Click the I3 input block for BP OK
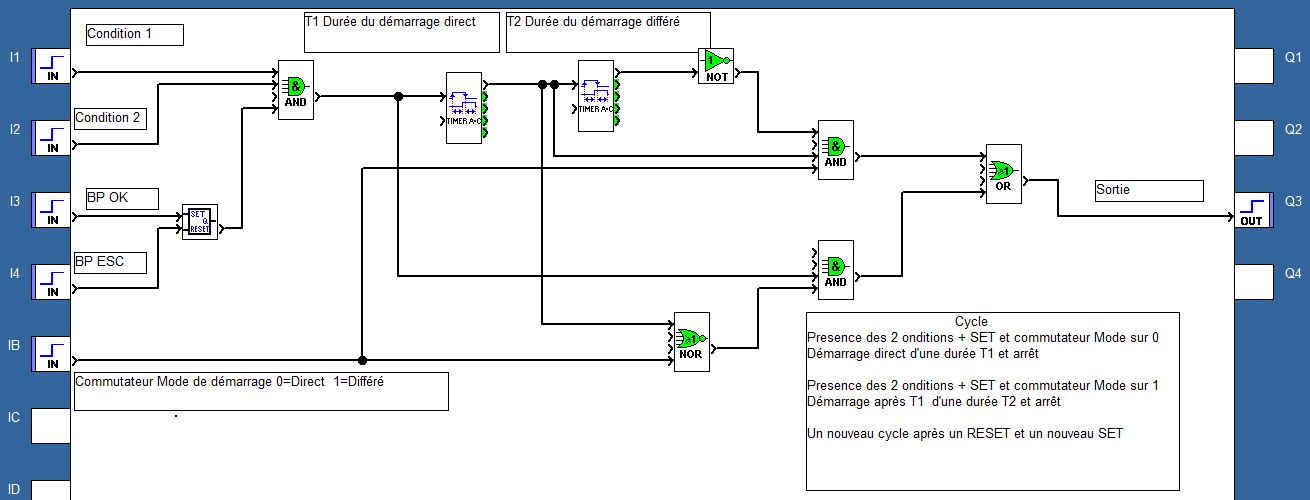1310x500 pixels. point(51,210)
